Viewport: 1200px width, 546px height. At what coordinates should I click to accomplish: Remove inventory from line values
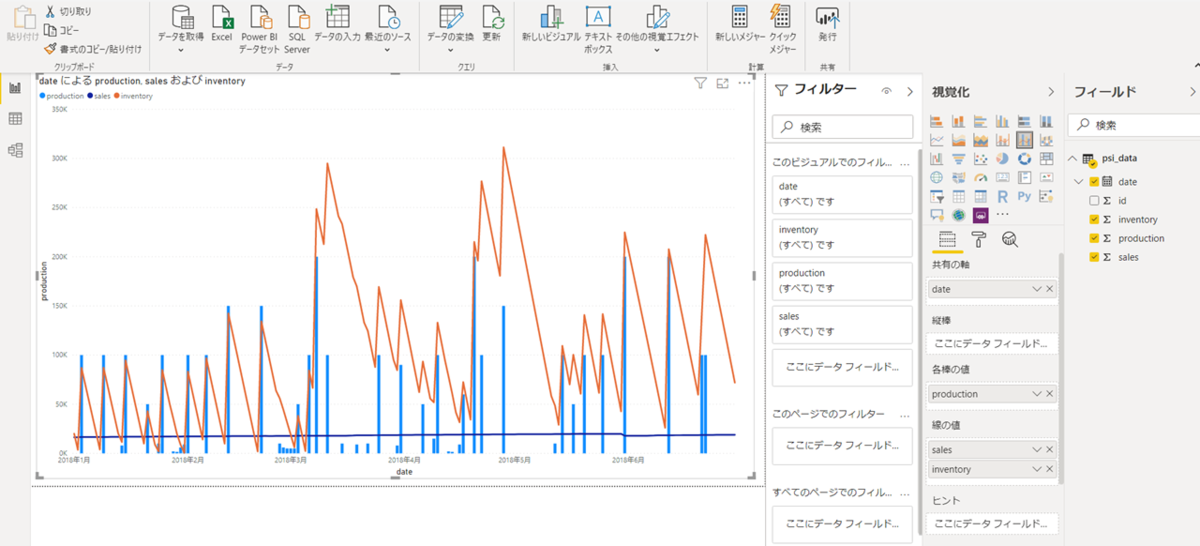point(1049,469)
